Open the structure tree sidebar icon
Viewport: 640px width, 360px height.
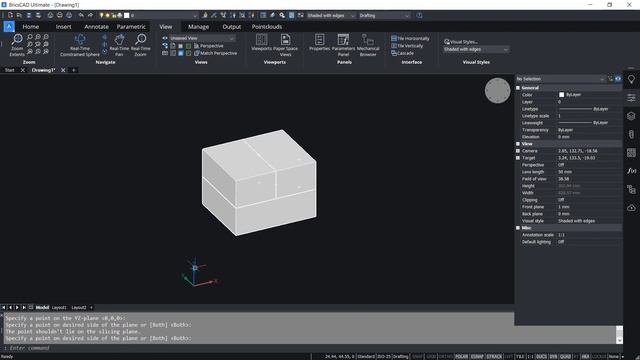(x=631, y=189)
